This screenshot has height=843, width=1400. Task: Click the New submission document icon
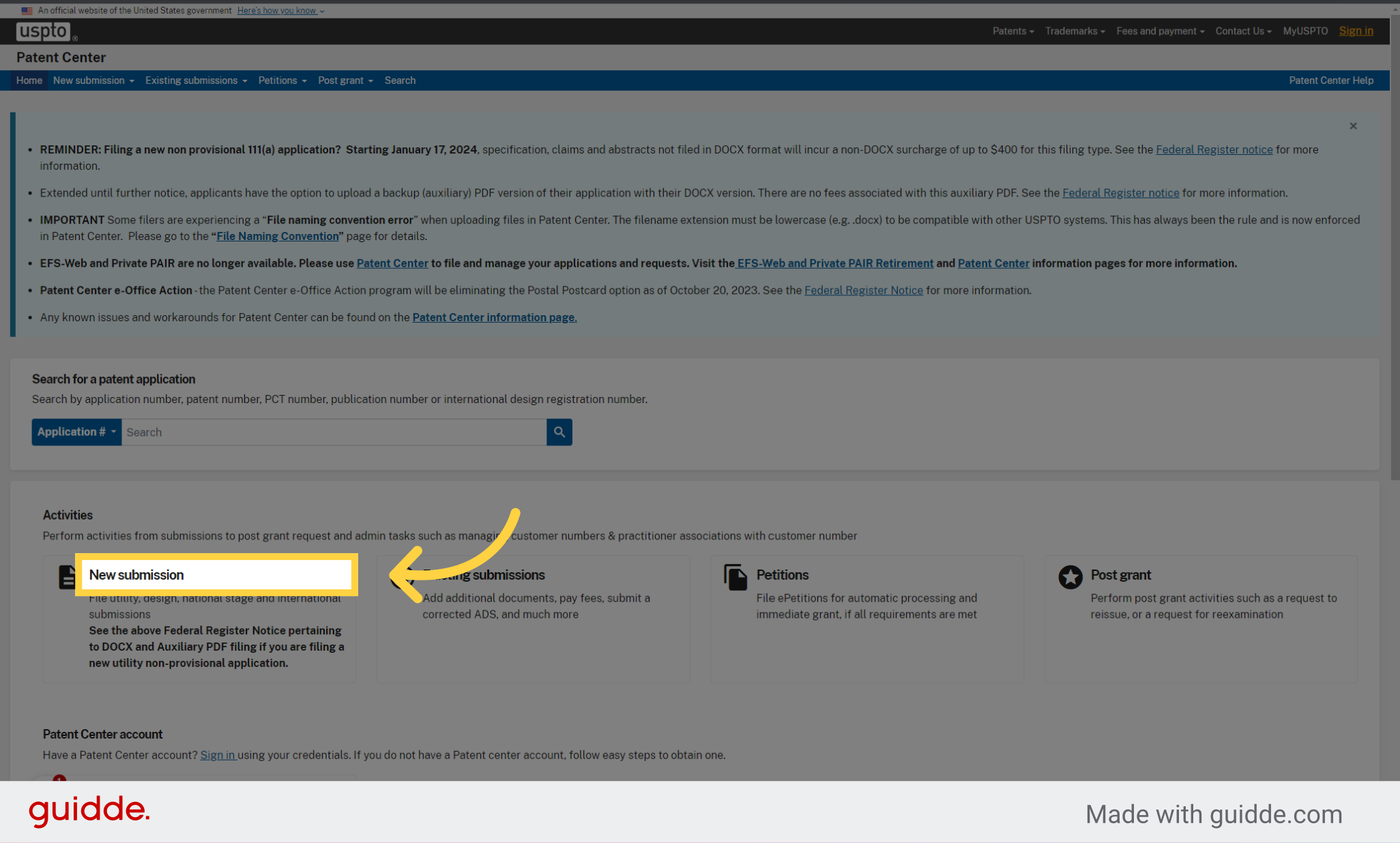point(67,576)
